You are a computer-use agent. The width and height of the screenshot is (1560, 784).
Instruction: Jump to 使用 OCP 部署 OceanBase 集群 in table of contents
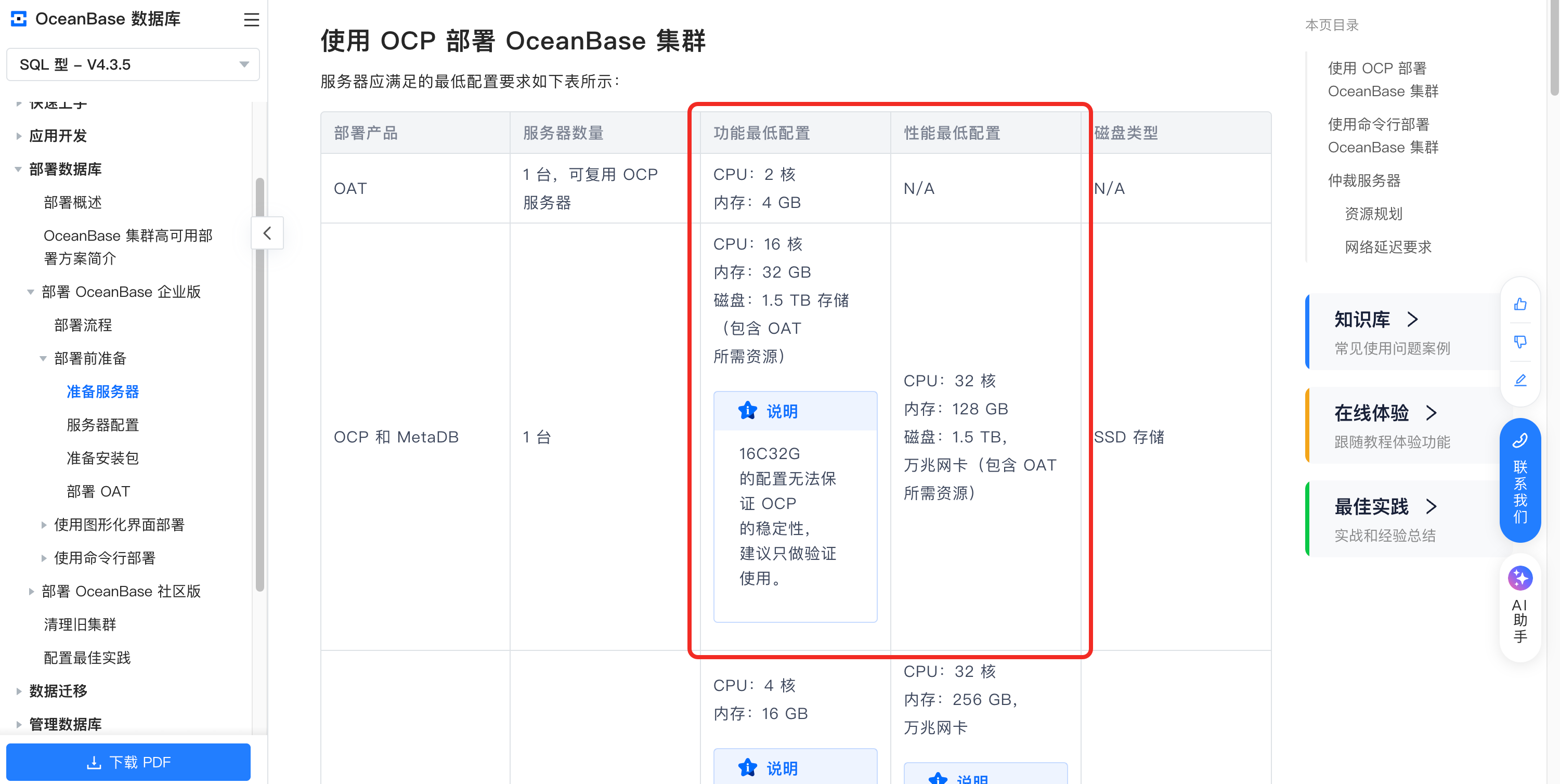(1383, 80)
